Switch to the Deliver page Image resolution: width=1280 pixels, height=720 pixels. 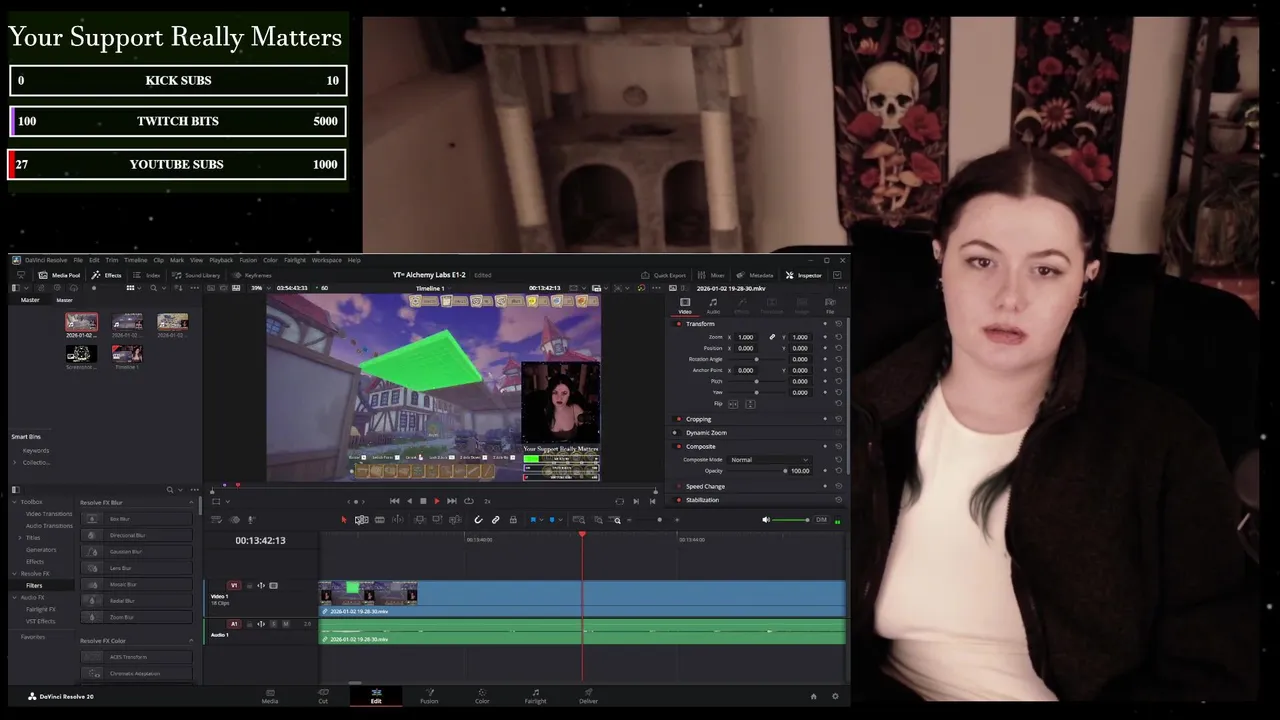588,695
